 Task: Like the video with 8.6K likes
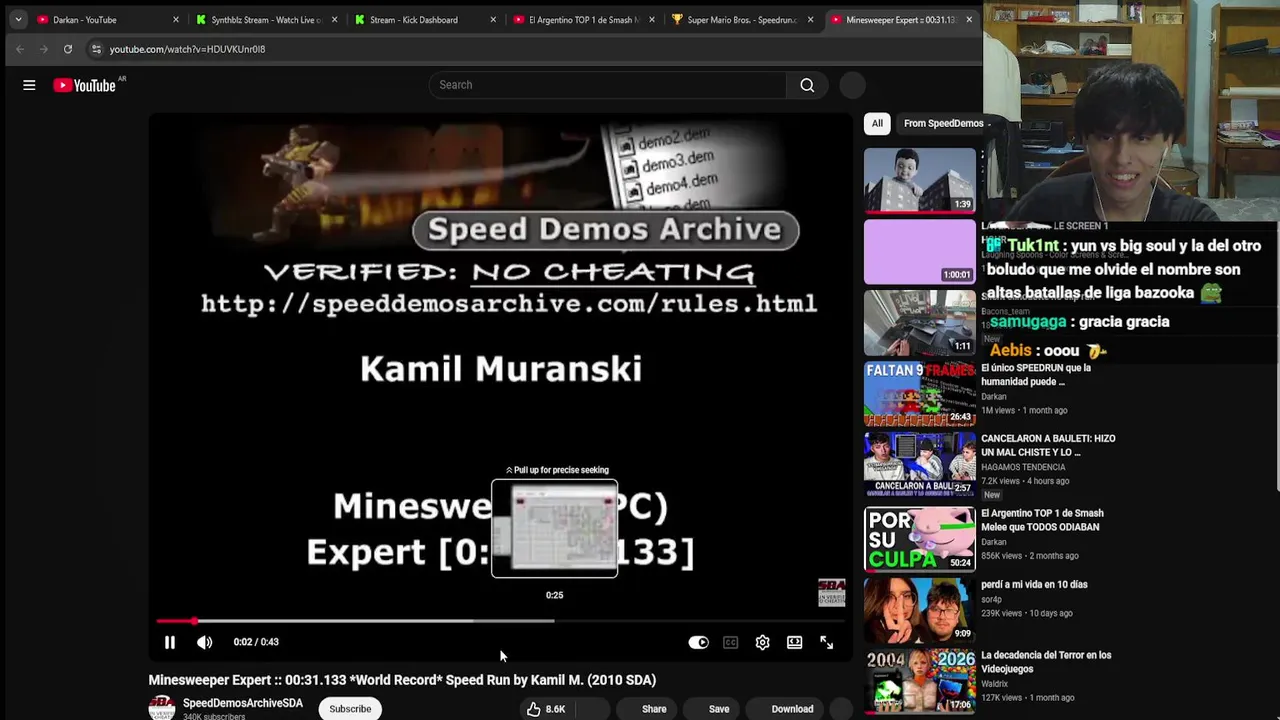coord(547,709)
